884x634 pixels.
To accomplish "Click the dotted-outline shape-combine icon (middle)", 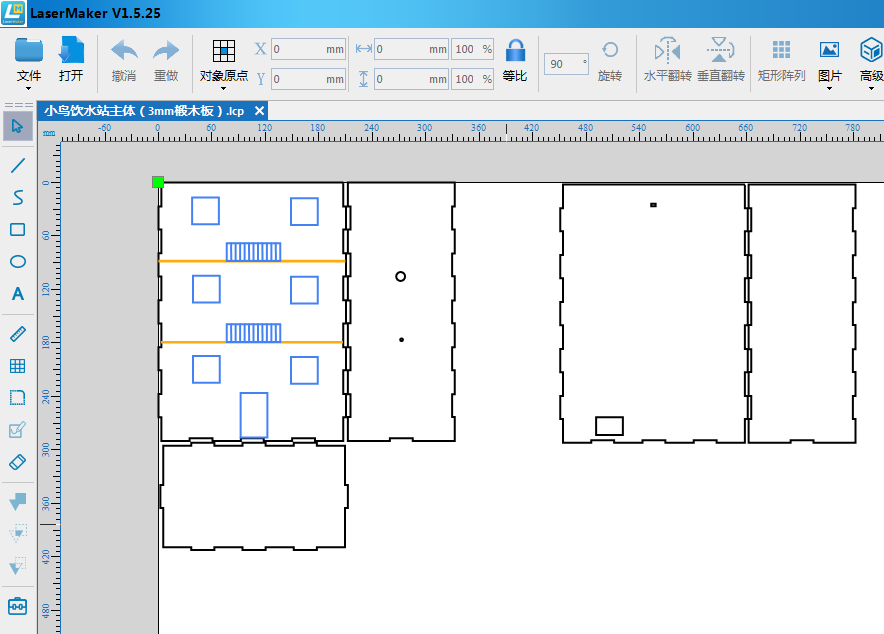I will point(17,533).
